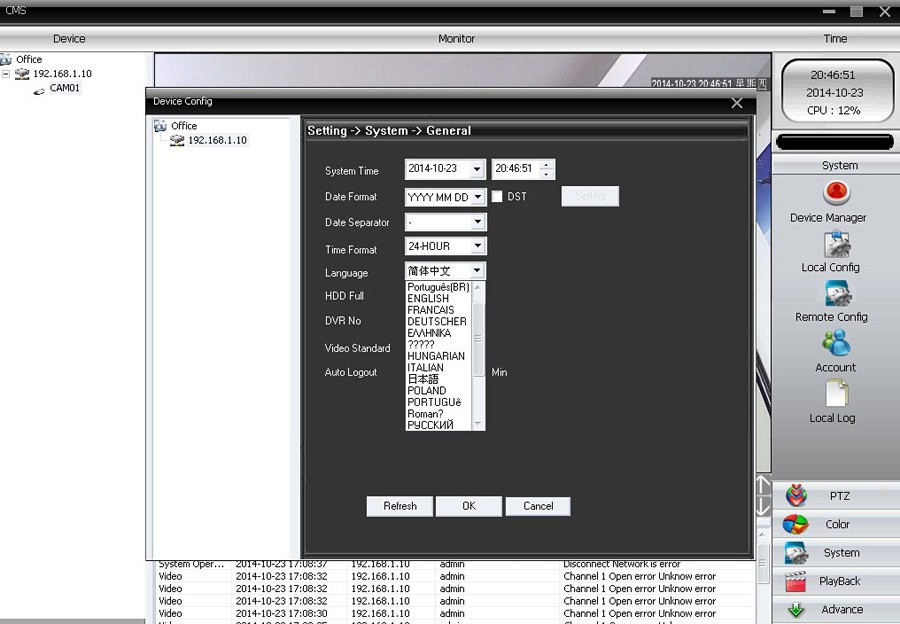
Task: Open the PlayBack panel icon
Action: click(796, 581)
